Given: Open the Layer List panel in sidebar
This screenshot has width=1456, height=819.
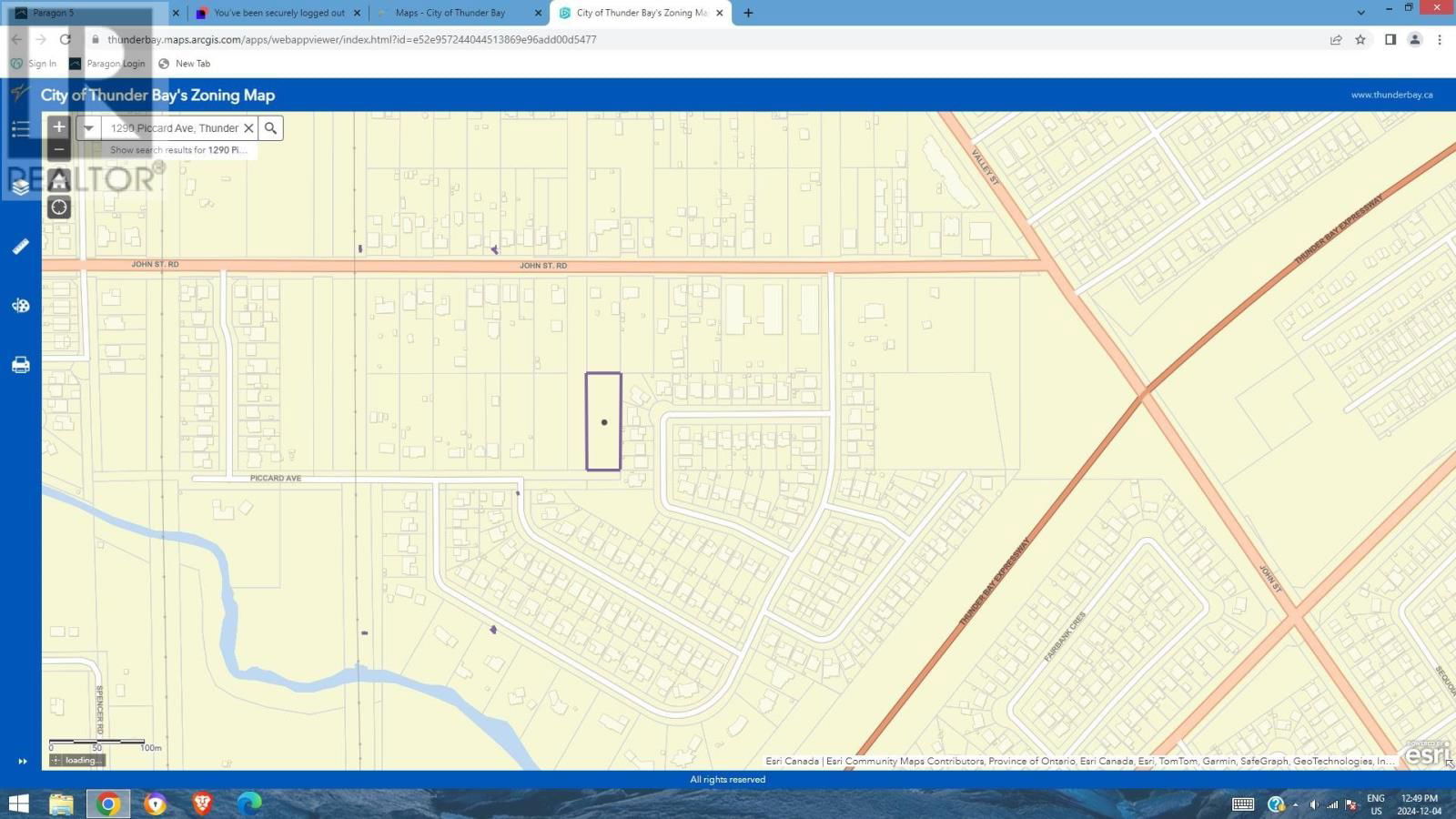Looking at the screenshot, I should pos(20,187).
